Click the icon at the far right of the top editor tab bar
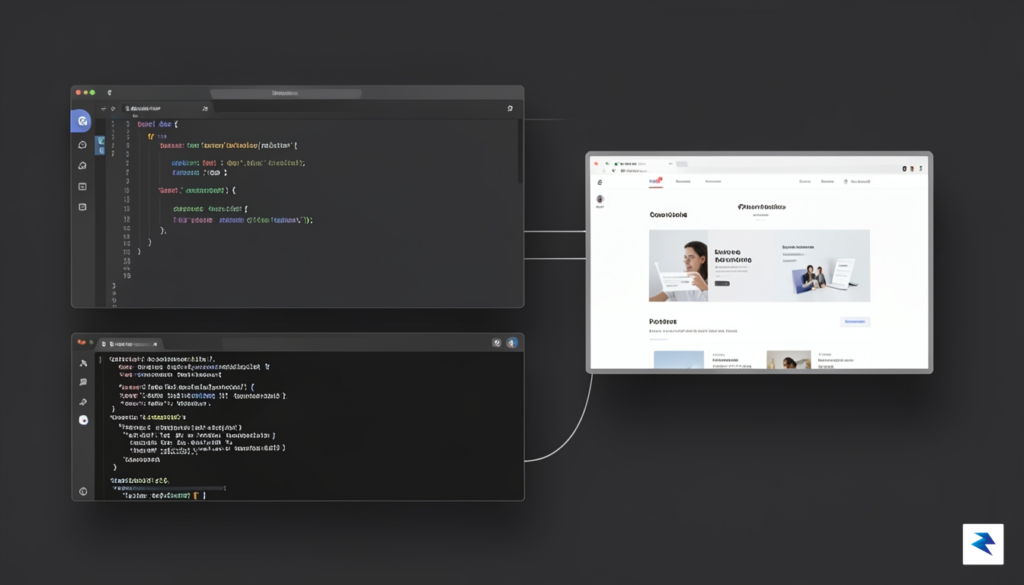 (510, 108)
